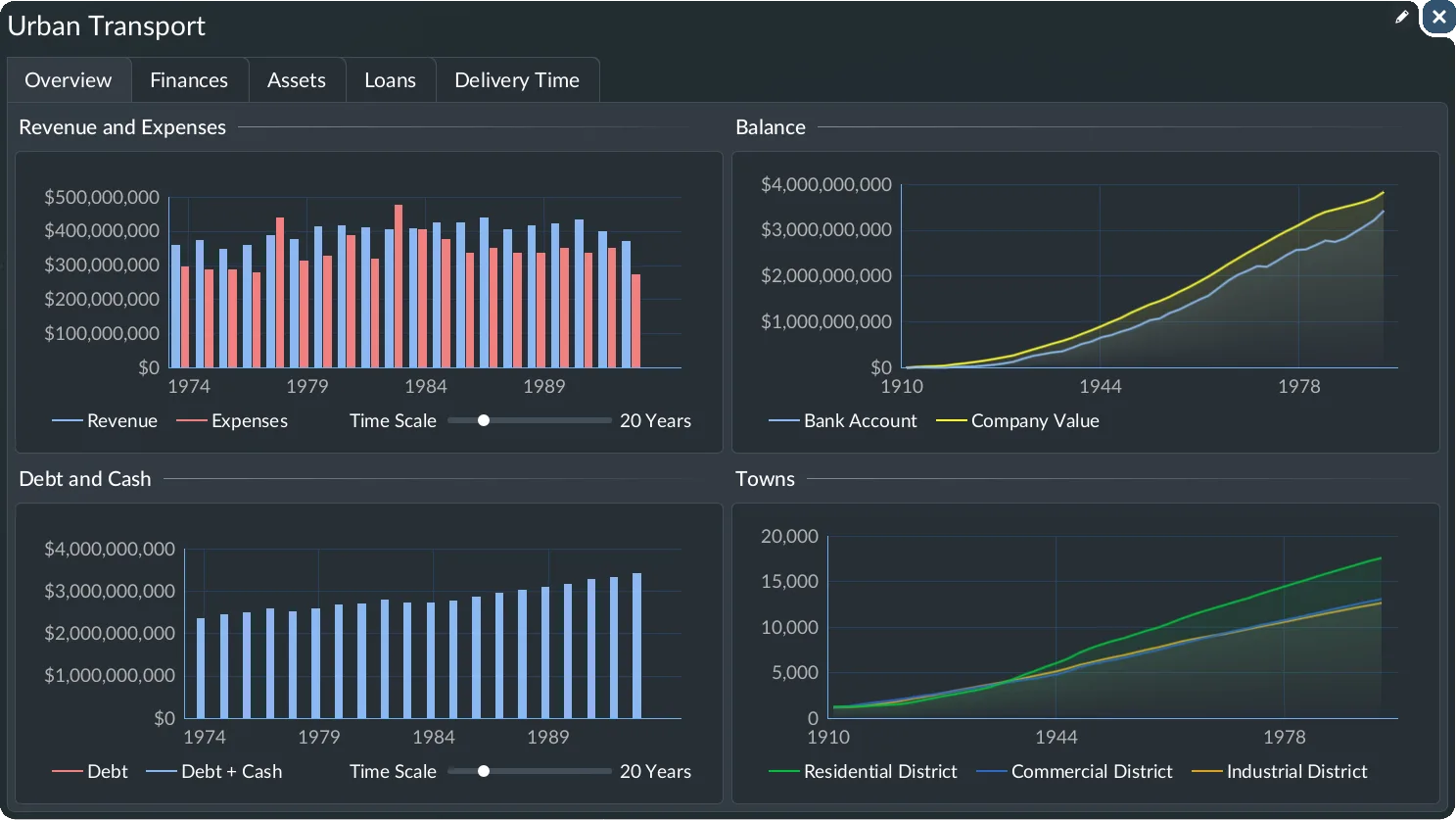Open the Assets tab
Screen dimensions: 1456x820
pyautogui.click(x=297, y=80)
